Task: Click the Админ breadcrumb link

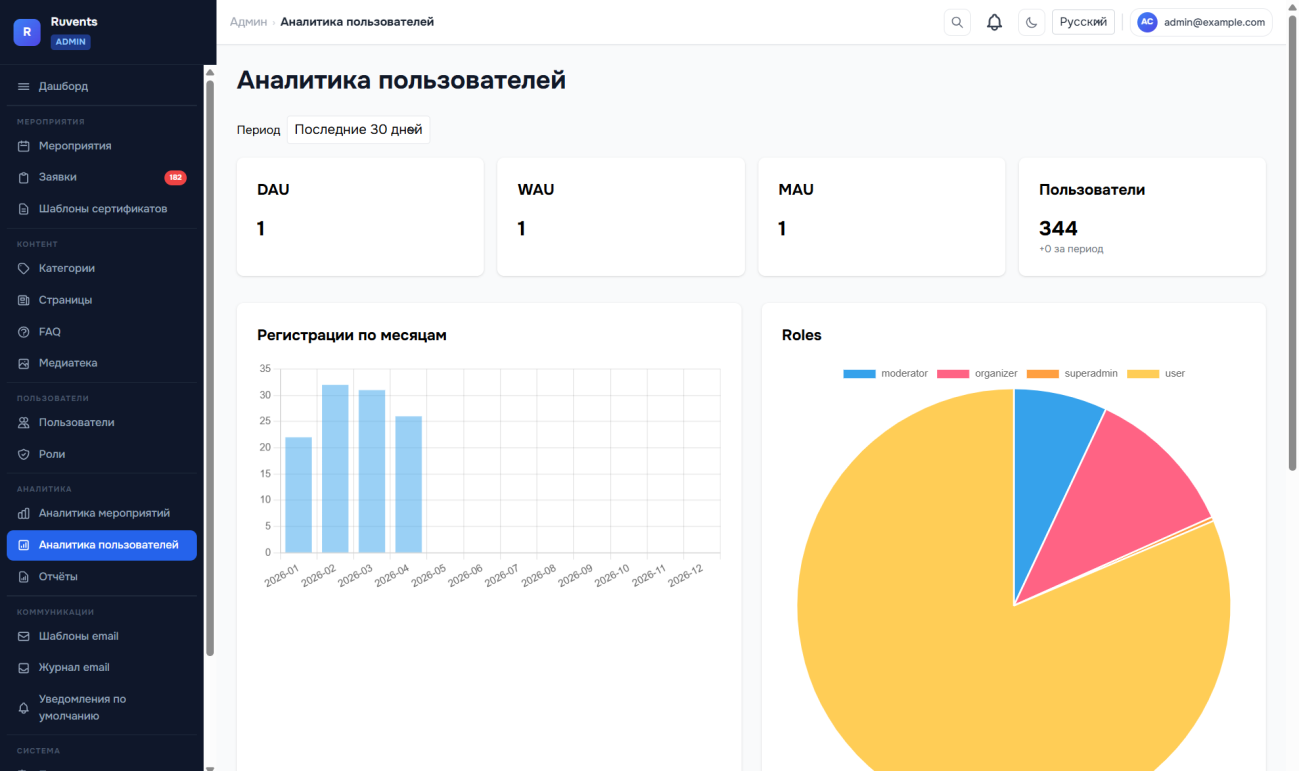Action: [248, 22]
